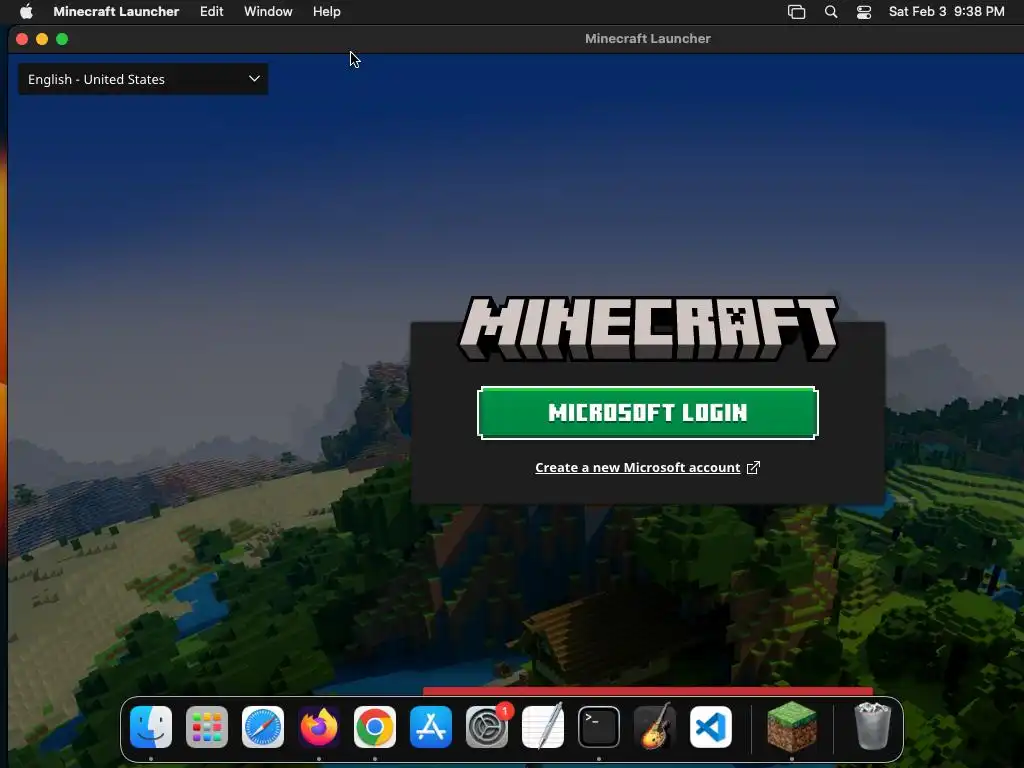
Task: Close the Minecraft Launcher window
Action: (x=22, y=39)
